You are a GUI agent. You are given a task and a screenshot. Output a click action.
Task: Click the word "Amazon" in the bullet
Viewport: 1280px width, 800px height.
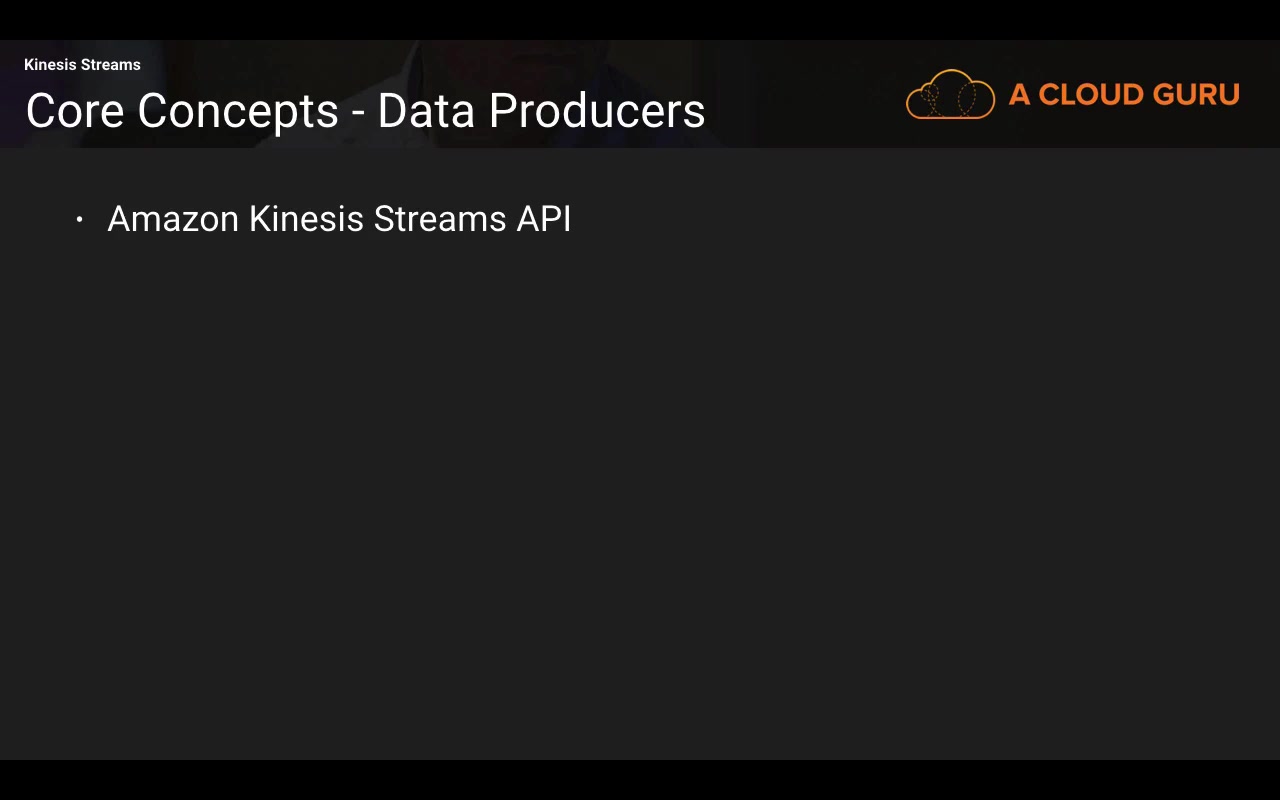172,219
